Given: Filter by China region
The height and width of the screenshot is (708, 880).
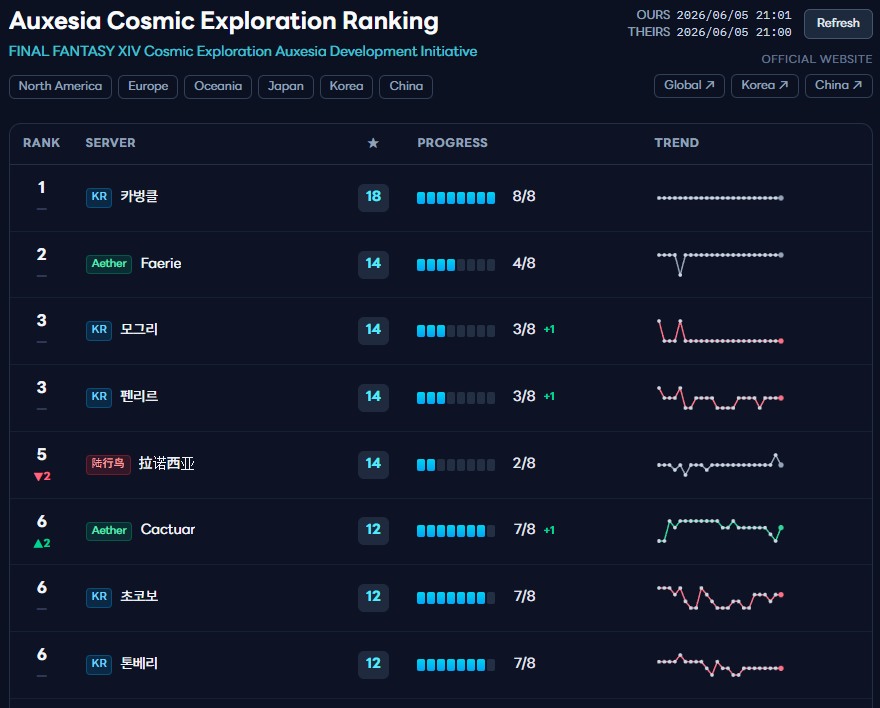Looking at the screenshot, I should (406, 86).
